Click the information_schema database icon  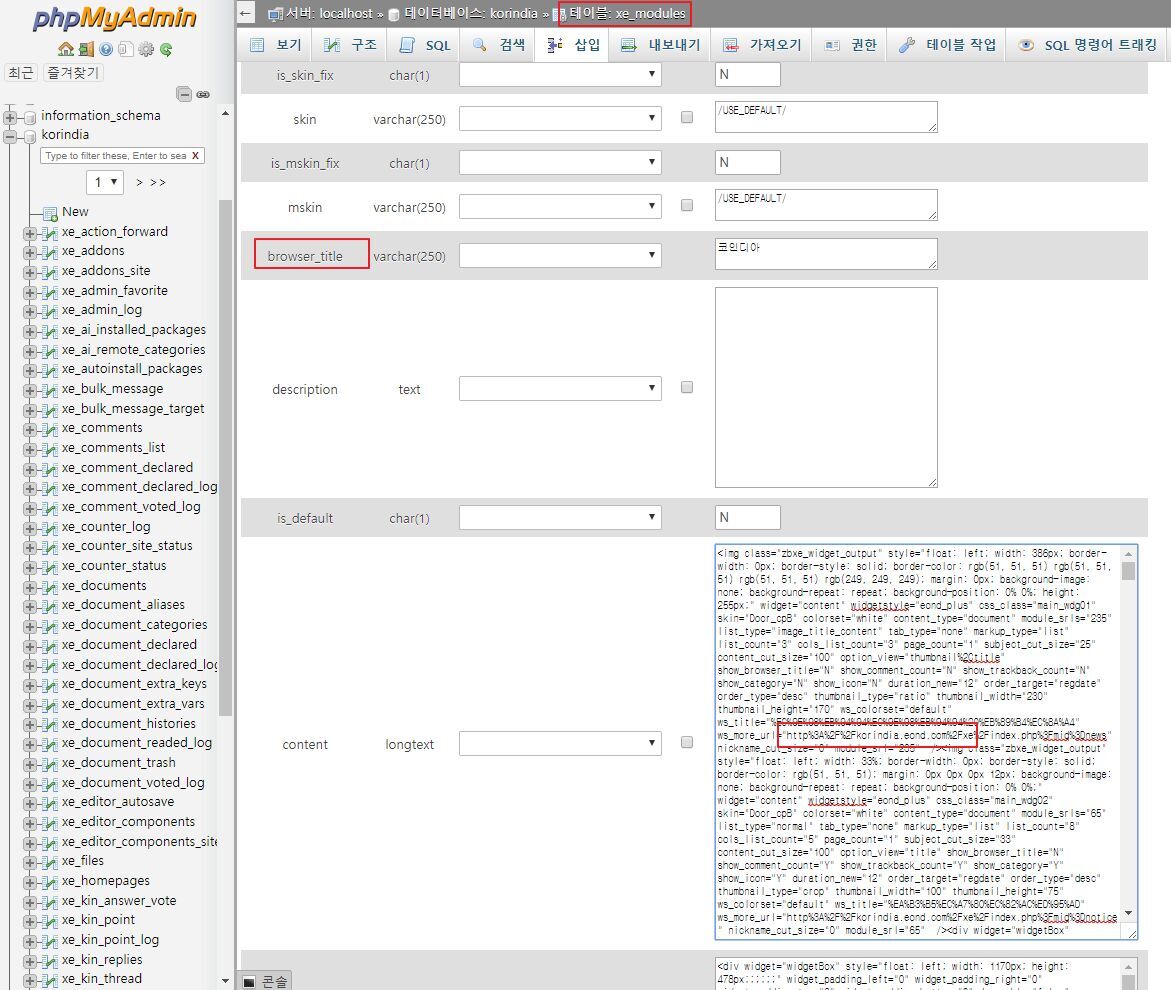tap(30, 117)
